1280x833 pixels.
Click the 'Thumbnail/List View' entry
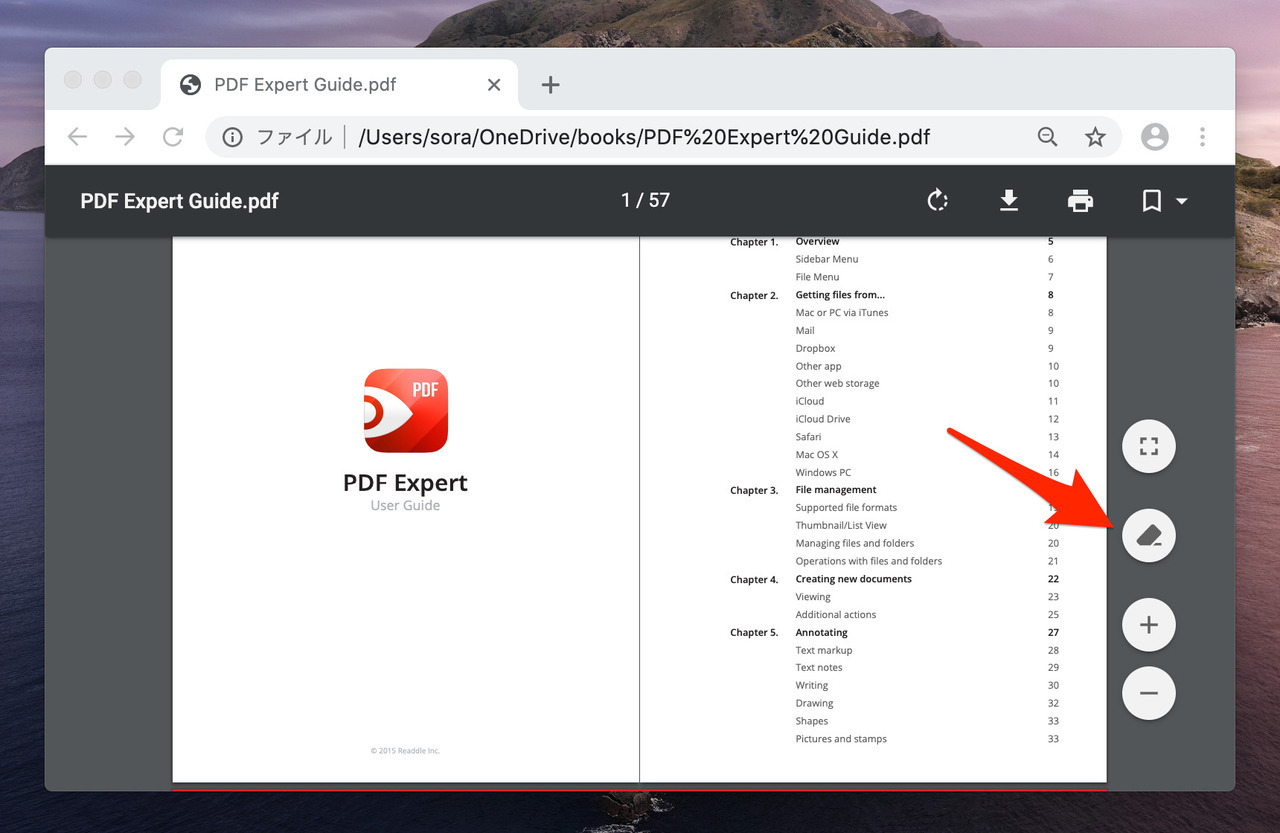(841, 526)
